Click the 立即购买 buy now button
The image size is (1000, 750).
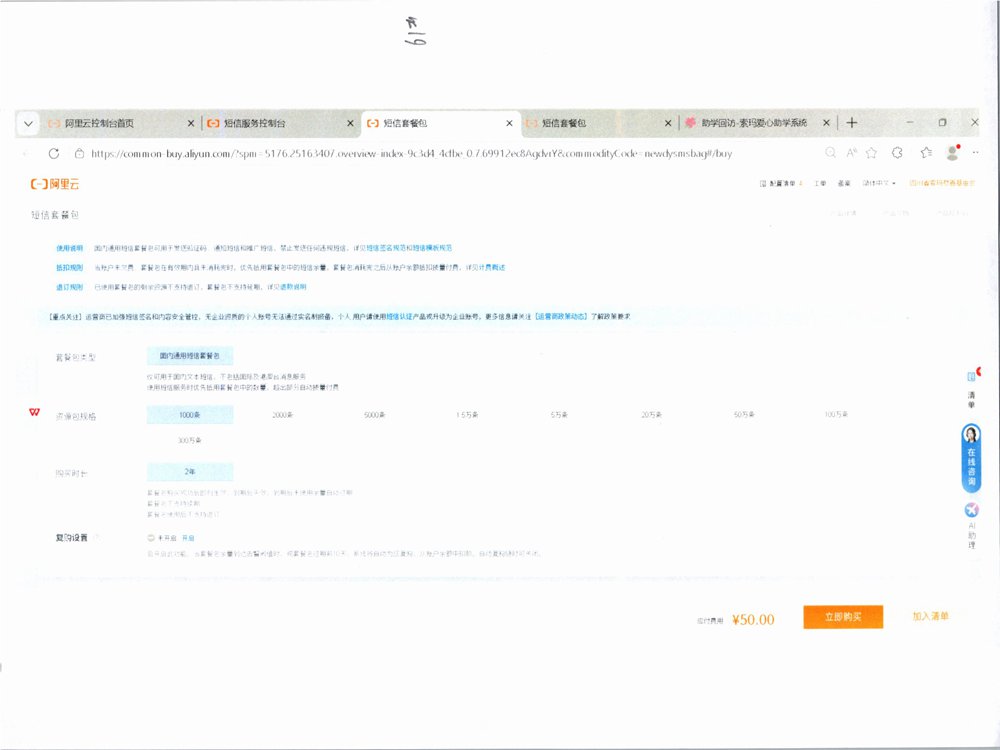pyautogui.click(x=842, y=617)
